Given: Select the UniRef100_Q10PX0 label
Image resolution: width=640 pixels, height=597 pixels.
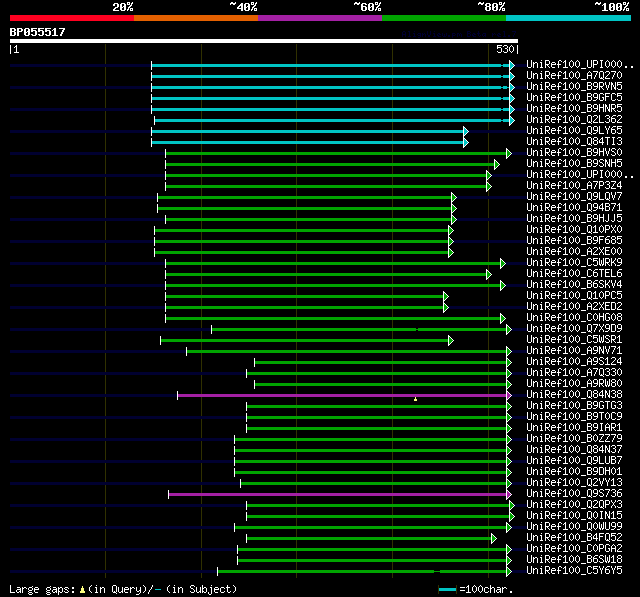Looking at the screenshot, I should tap(574, 230).
